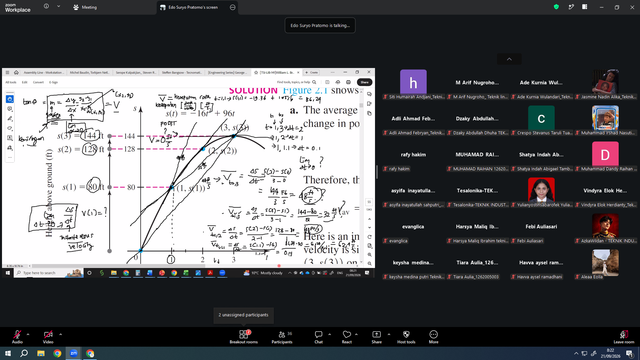Click Febi Auliasari participant name
Screen dimensions: 640x360
541,227
